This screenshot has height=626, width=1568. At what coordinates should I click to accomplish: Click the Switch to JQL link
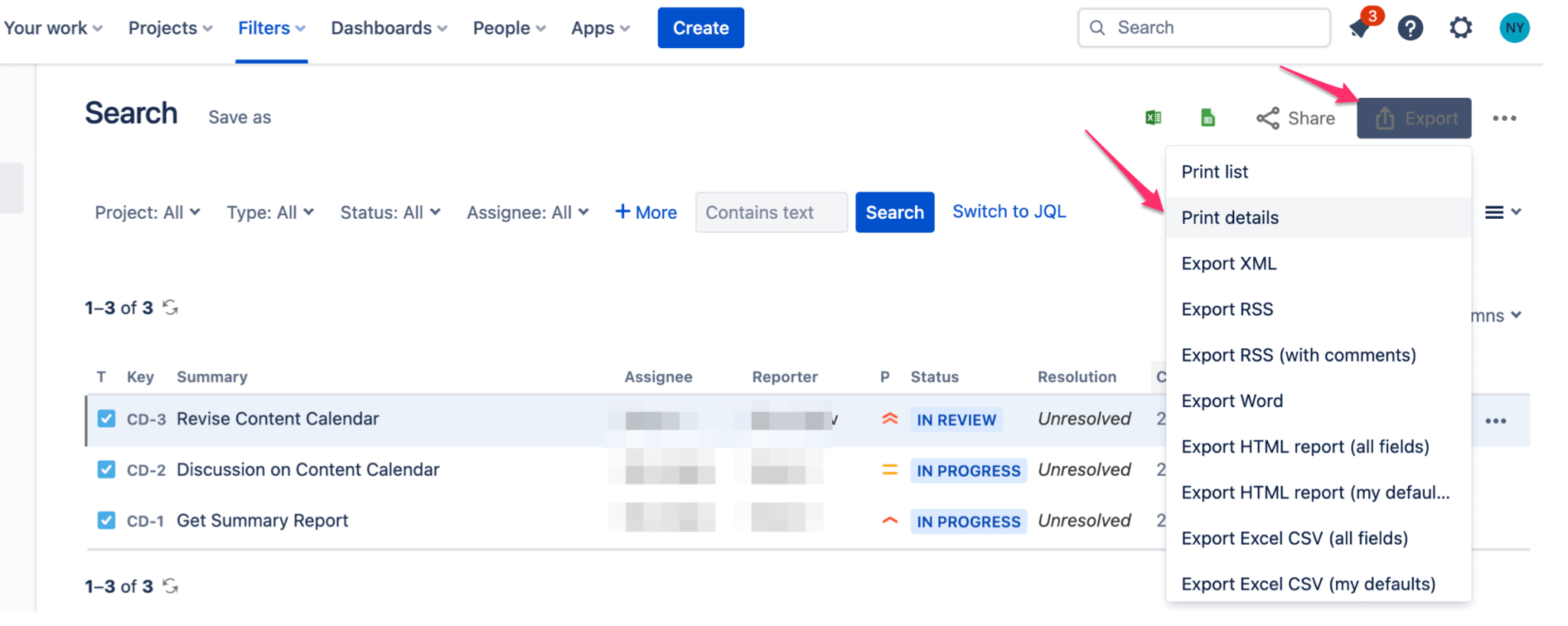(1009, 211)
